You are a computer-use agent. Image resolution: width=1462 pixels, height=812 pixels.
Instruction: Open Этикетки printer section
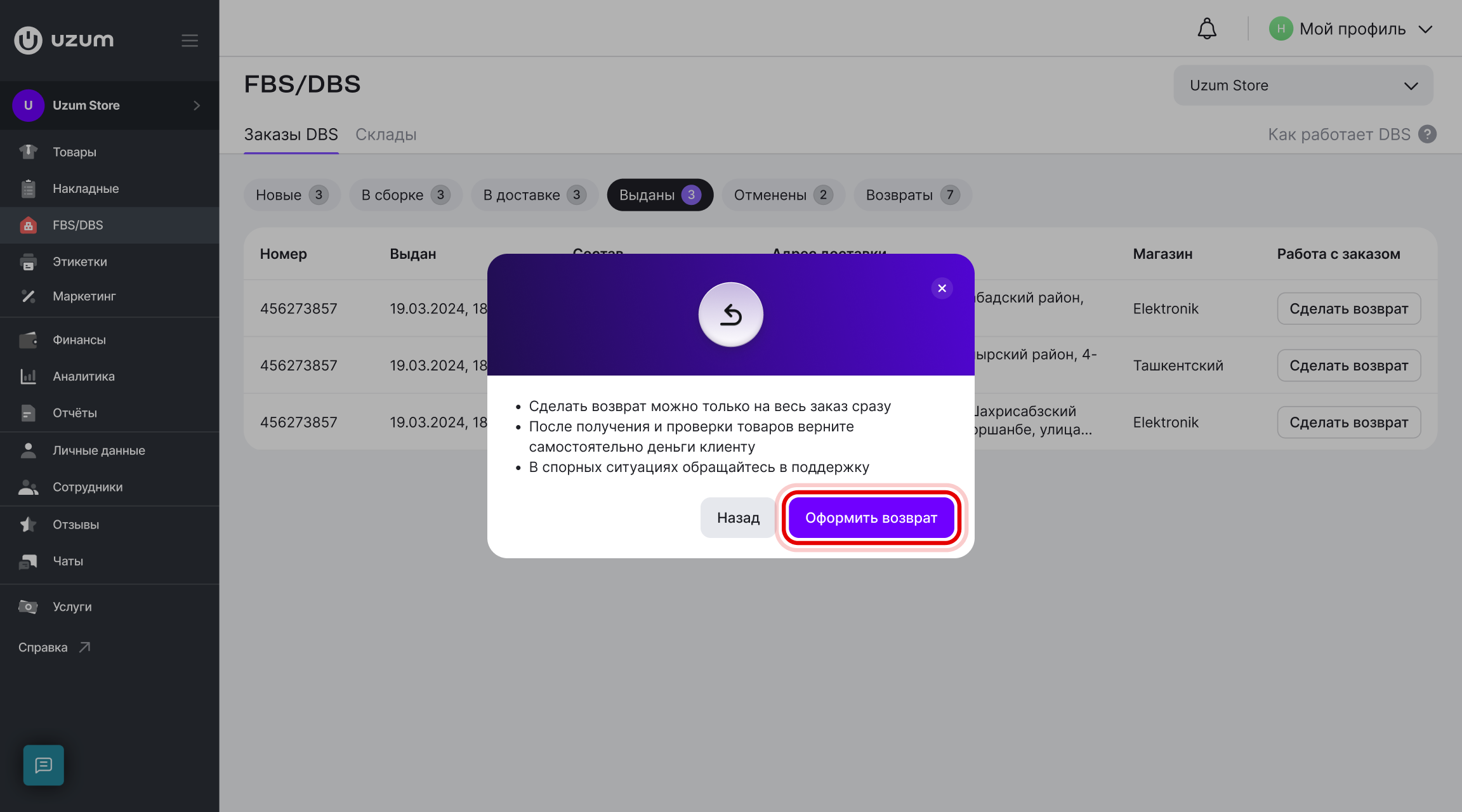pos(109,261)
